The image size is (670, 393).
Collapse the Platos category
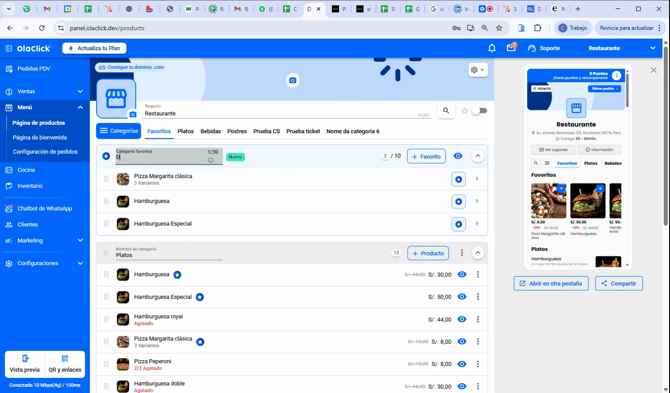click(x=478, y=253)
